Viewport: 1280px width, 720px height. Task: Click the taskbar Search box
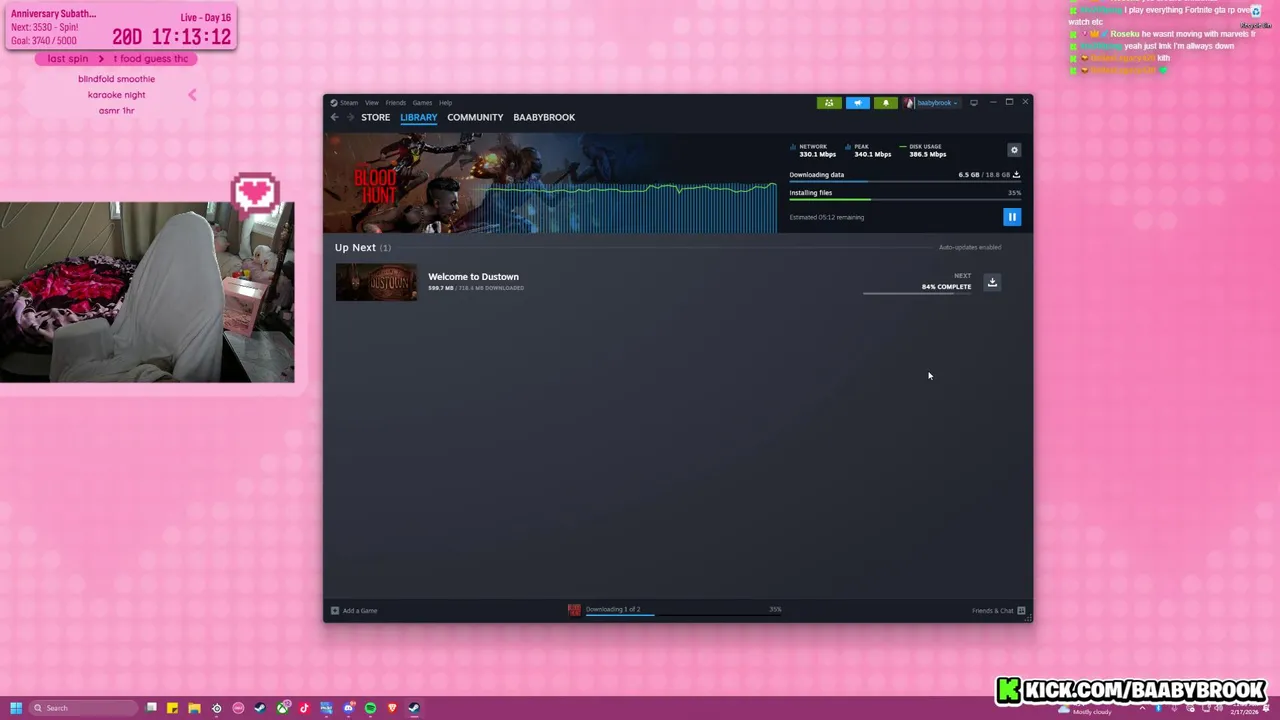(83, 708)
